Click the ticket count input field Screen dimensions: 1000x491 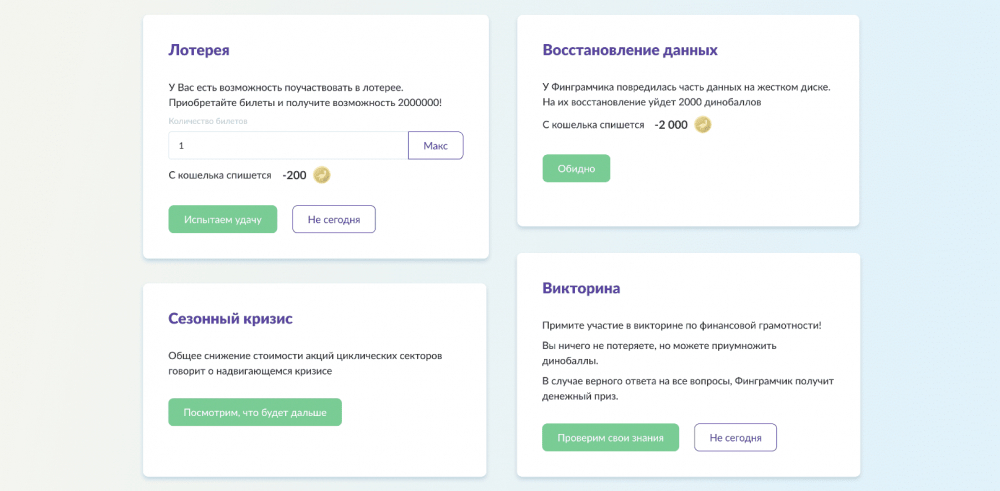pos(288,145)
